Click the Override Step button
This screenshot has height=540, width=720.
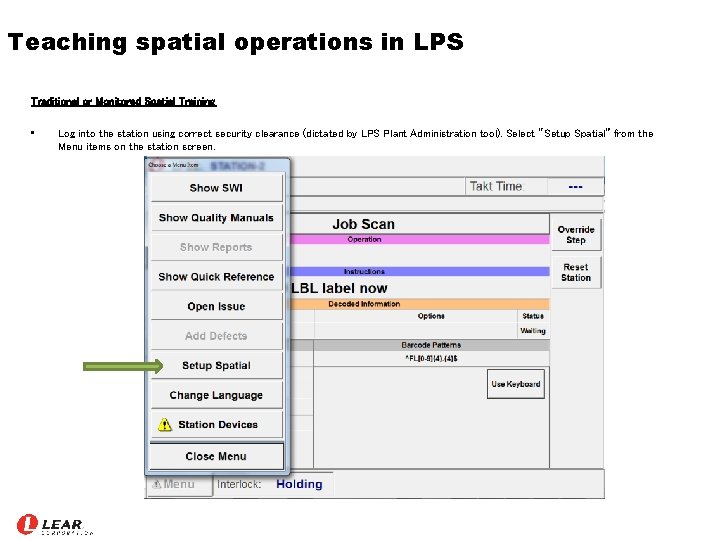[576, 235]
